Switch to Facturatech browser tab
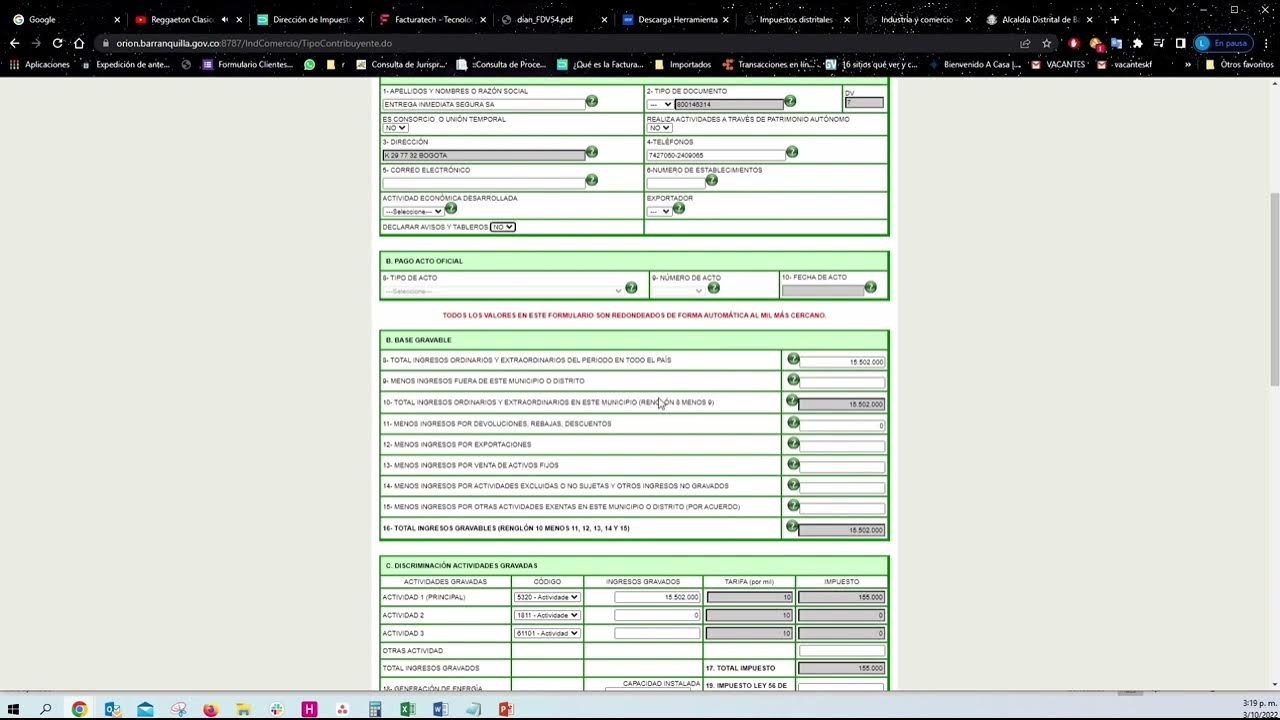 432,19
